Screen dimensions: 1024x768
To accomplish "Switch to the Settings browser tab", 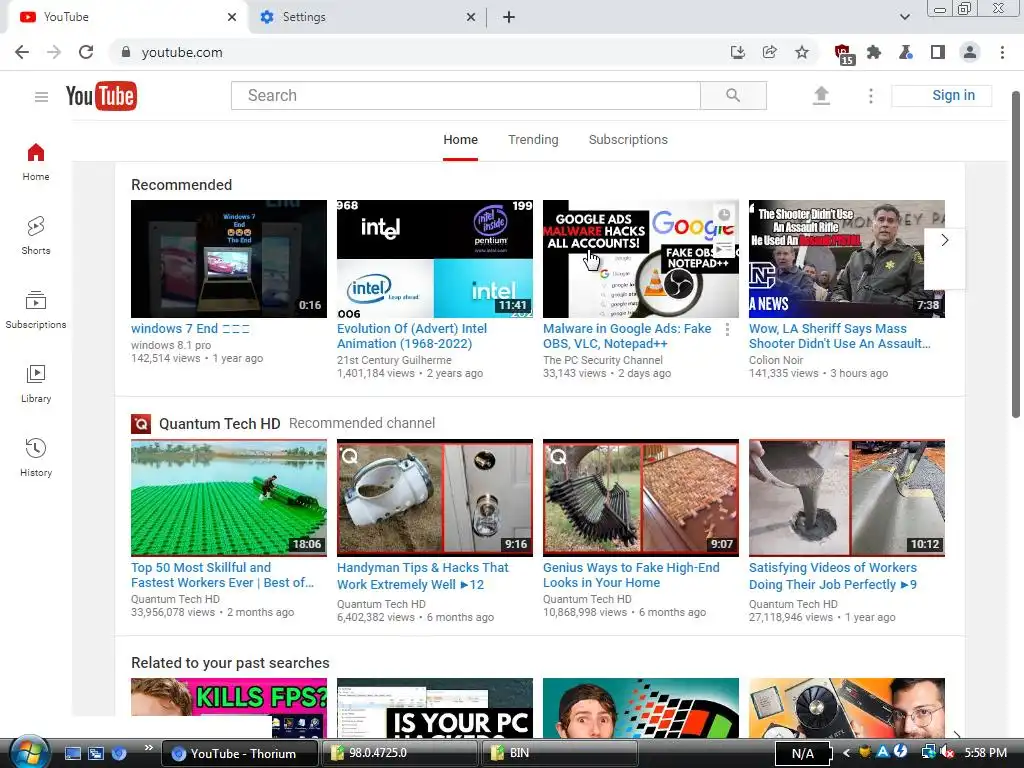I will (367, 17).
